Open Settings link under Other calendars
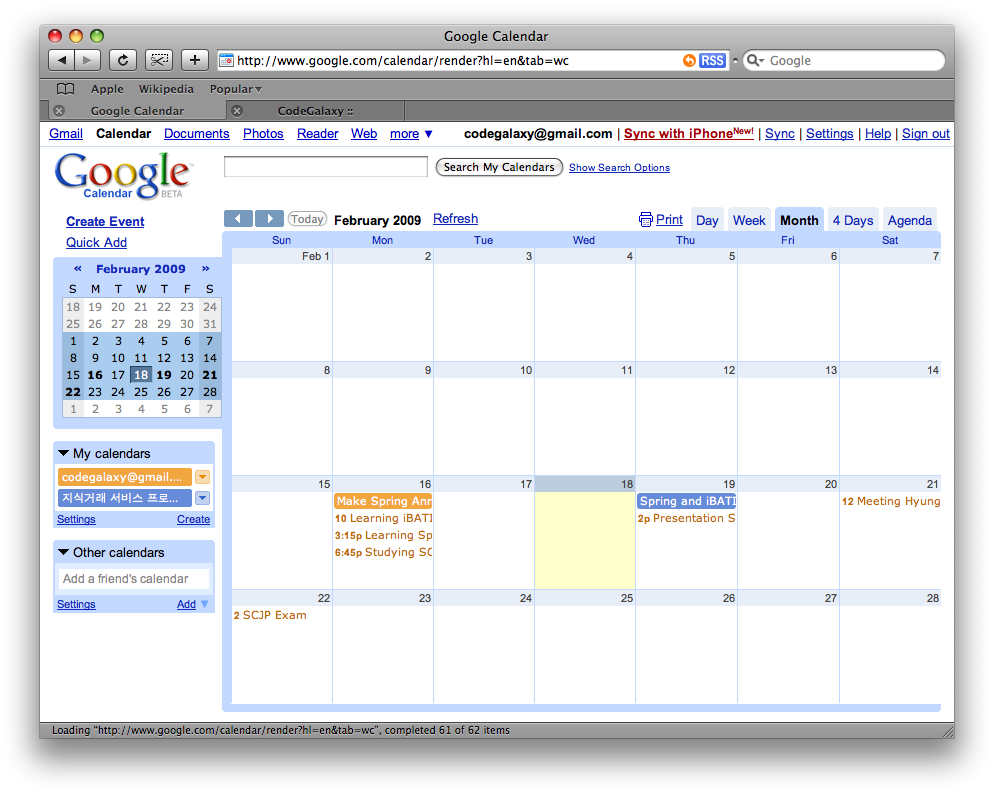 tap(76, 604)
